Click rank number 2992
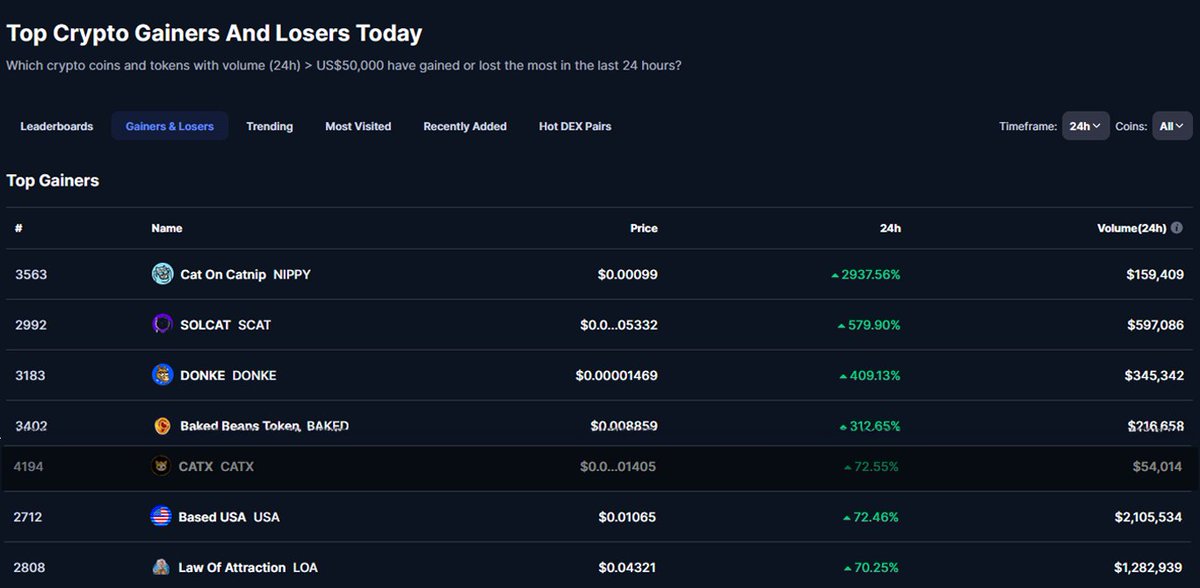The height and width of the screenshot is (588, 1200). (31, 325)
